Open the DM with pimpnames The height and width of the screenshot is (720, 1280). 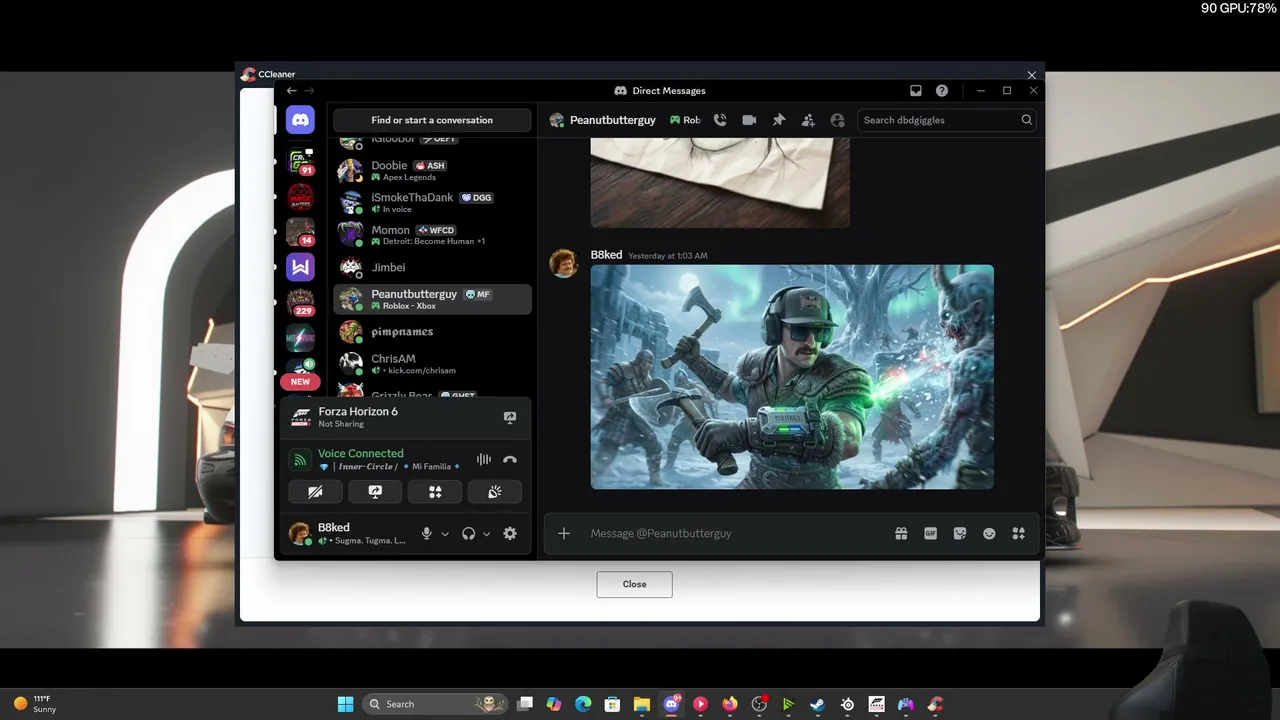(x=432, y=331)
